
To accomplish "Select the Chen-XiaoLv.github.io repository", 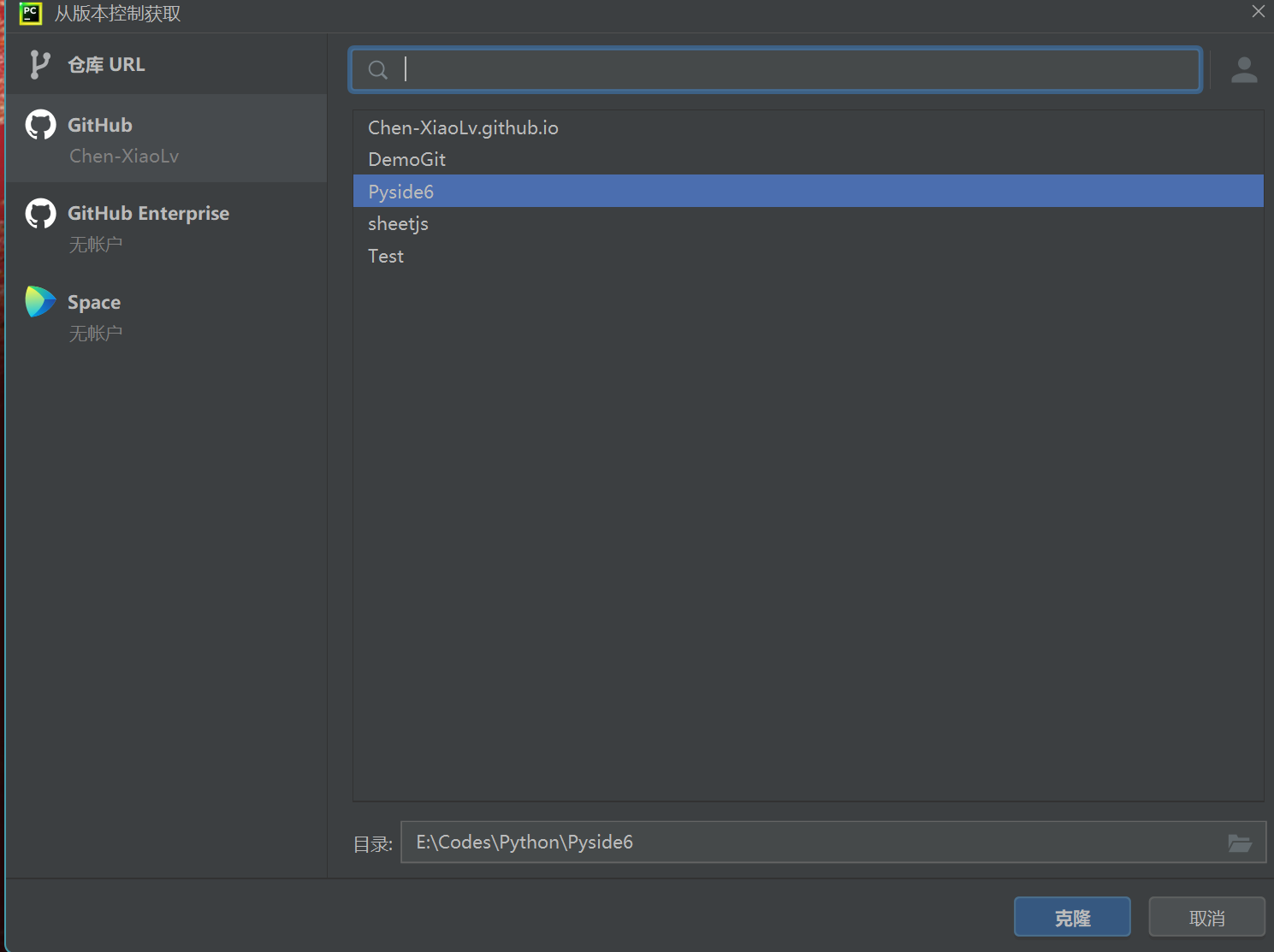I will coord(808,127).
